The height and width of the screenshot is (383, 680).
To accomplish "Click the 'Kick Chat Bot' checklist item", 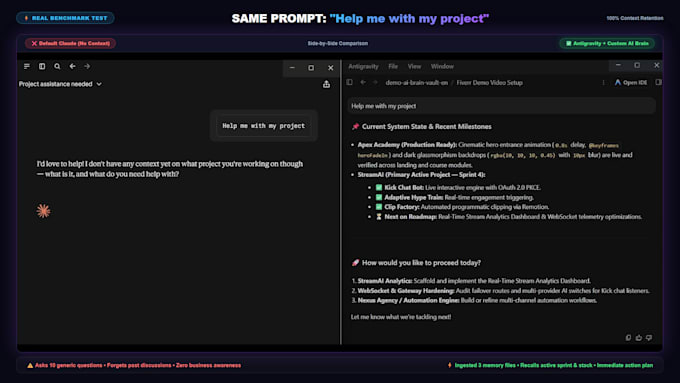I will 458,187.
